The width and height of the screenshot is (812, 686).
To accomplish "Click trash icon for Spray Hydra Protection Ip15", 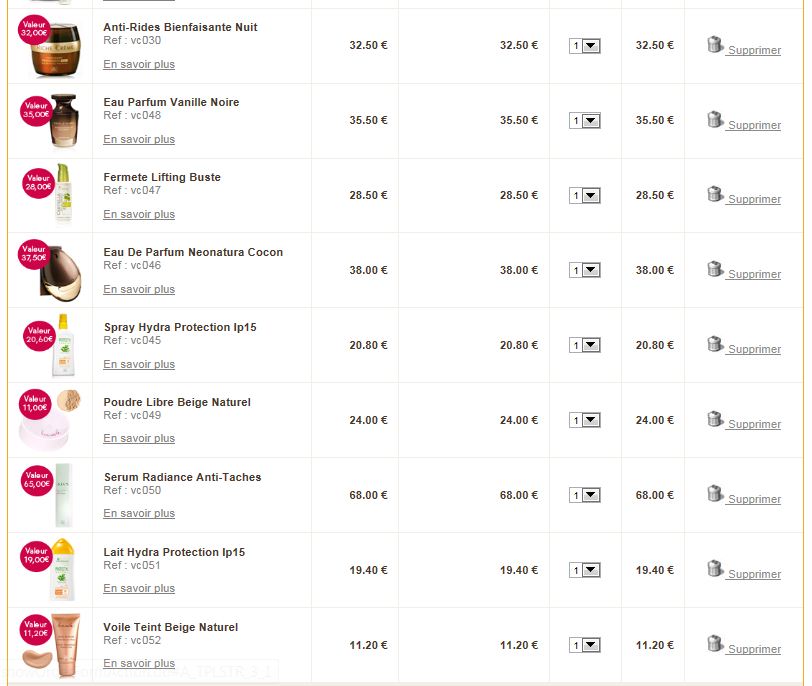I will point(715,344).
